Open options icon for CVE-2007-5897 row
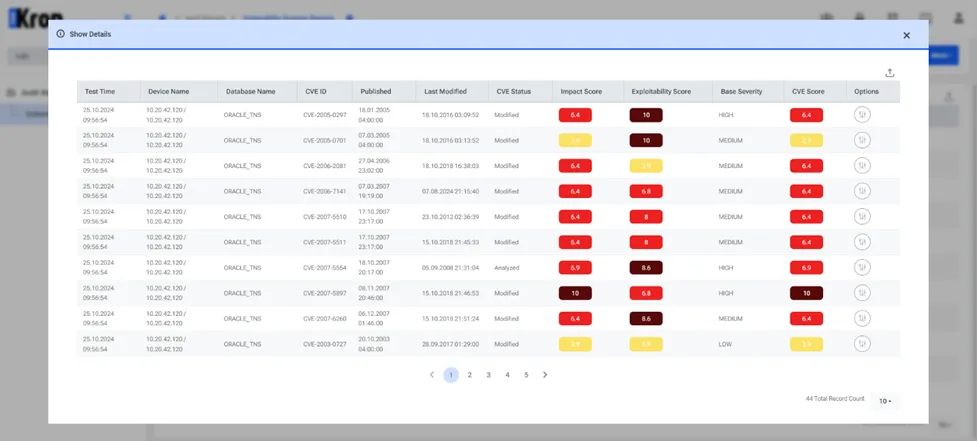 pos(862,293)
